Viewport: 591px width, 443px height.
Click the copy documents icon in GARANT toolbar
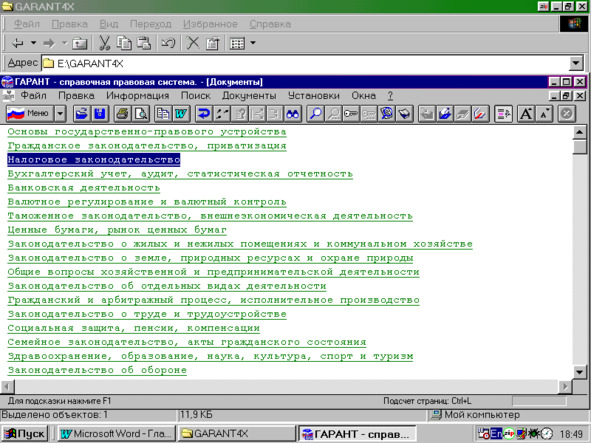coord(163,113)
